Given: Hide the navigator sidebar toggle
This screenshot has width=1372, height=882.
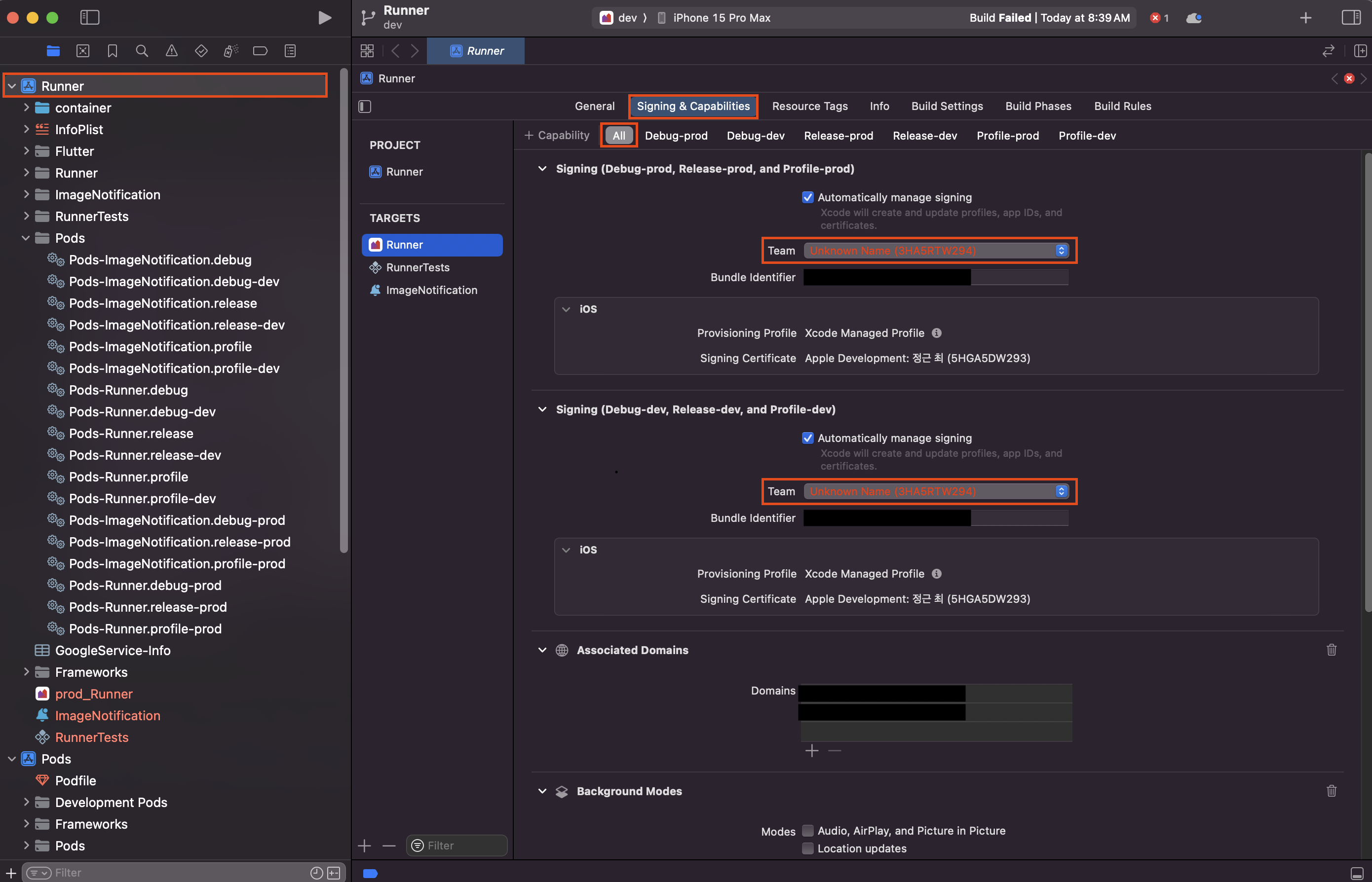Looking at the screenshot, I should tap(90, 17).
